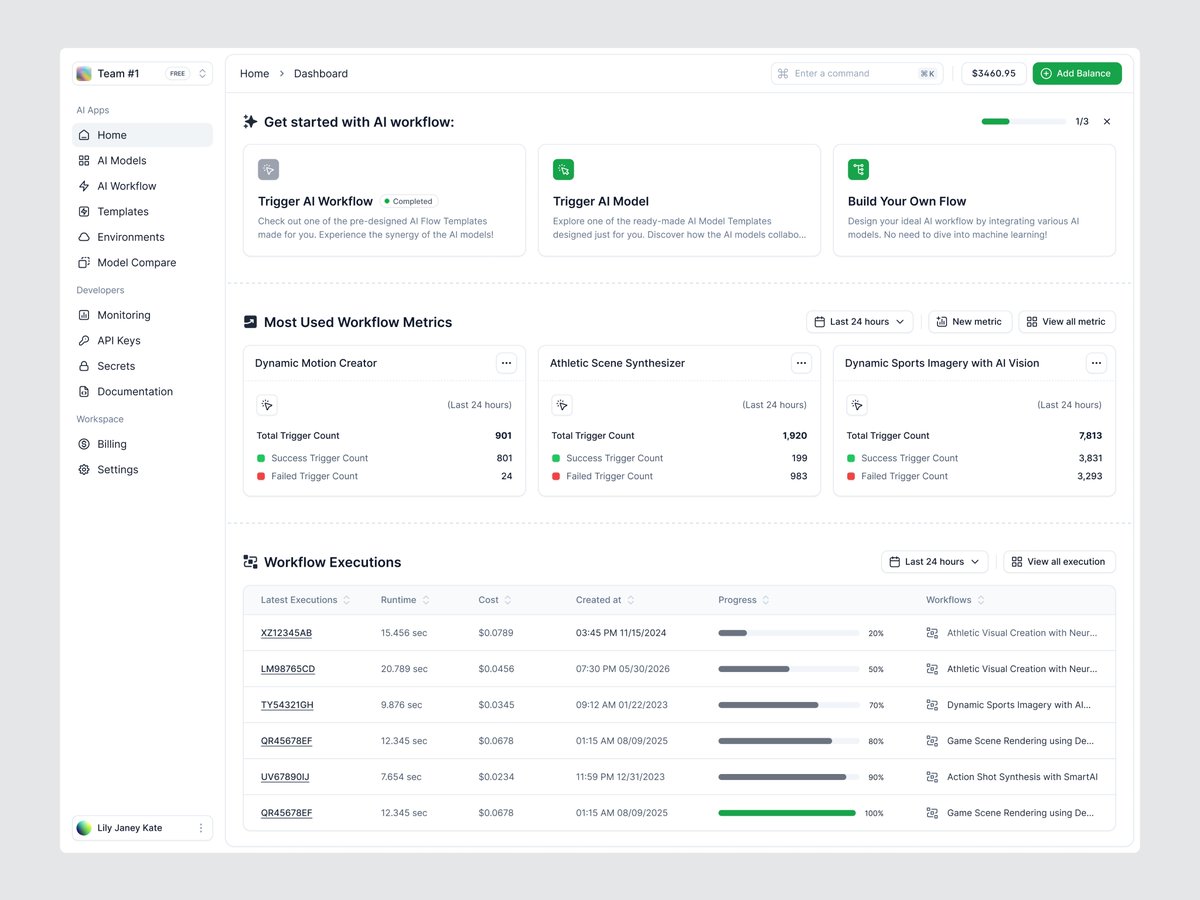Image resolution: width=1200 pixels, height=900 pixels.
Task: Open execution UV67890IJ
Action: click(285, 777)
